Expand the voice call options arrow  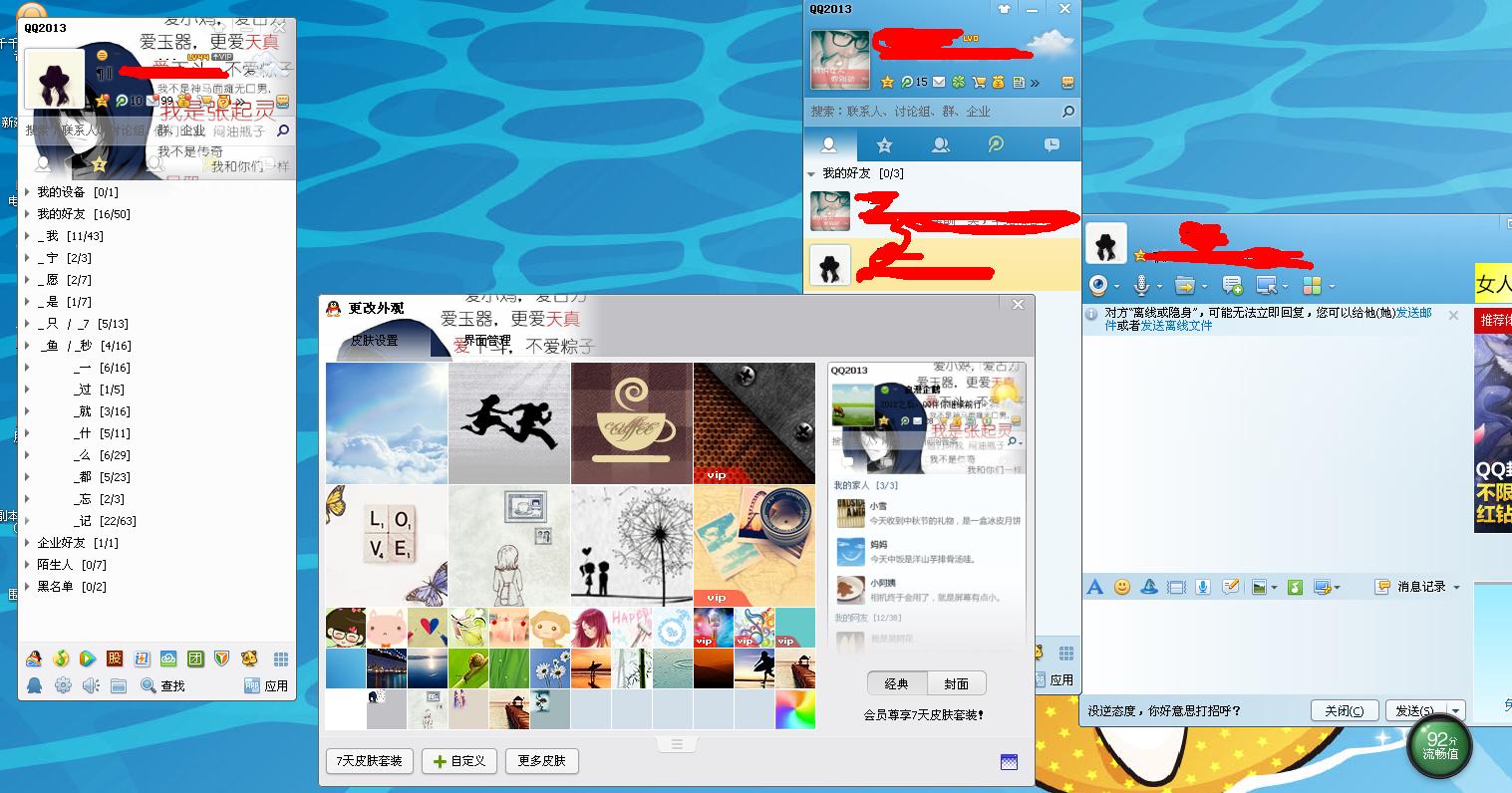point(1158,287)
